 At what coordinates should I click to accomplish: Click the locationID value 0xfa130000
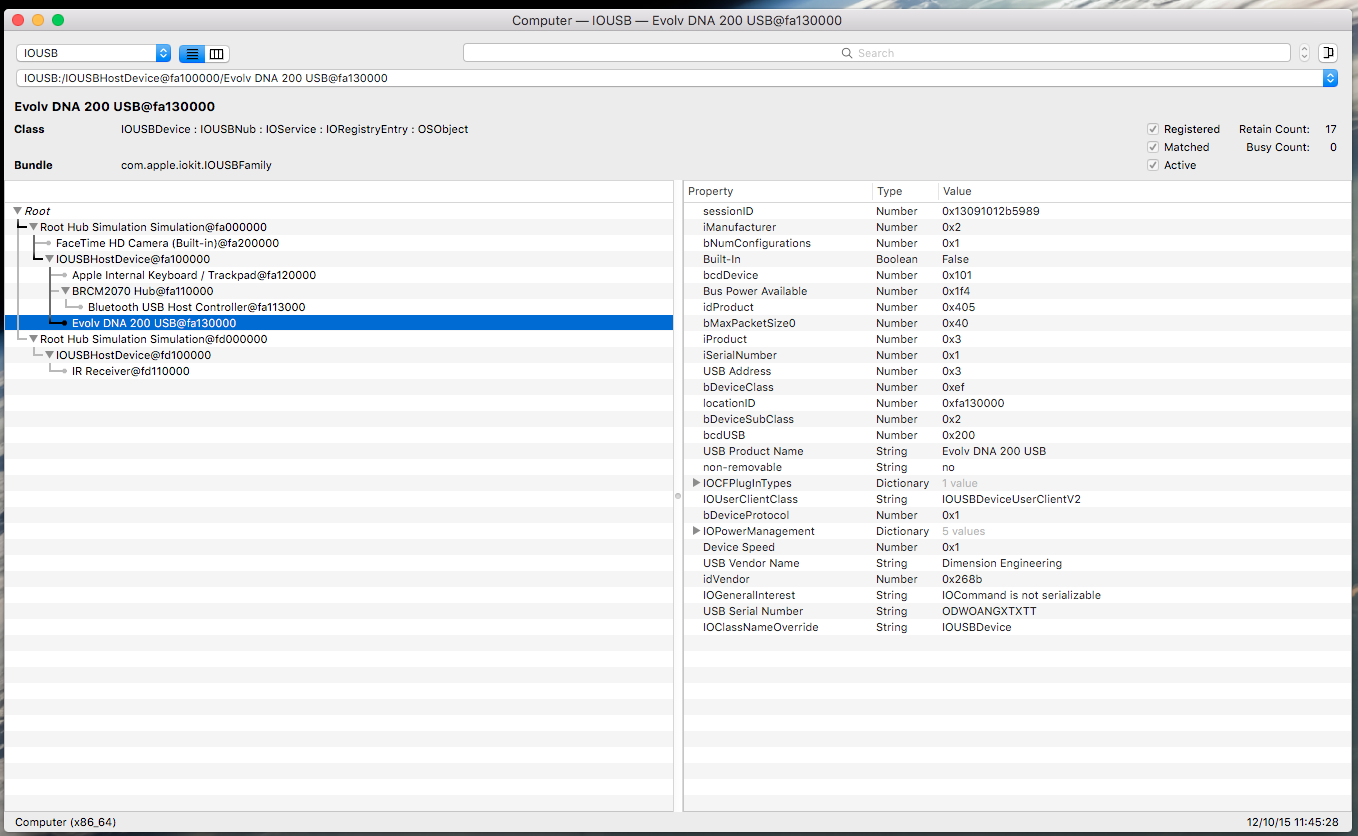(x=973, y=403)
